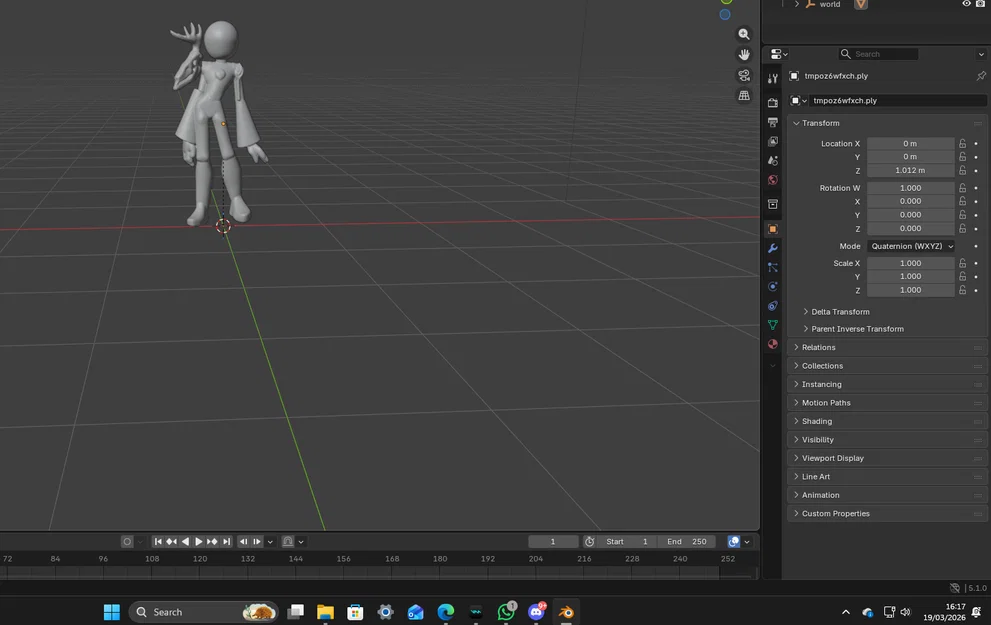Image resolution: width=991 pixels, height=625 pixels.
Task: Open the Material properties tab
Action: [x=772, y=344]
